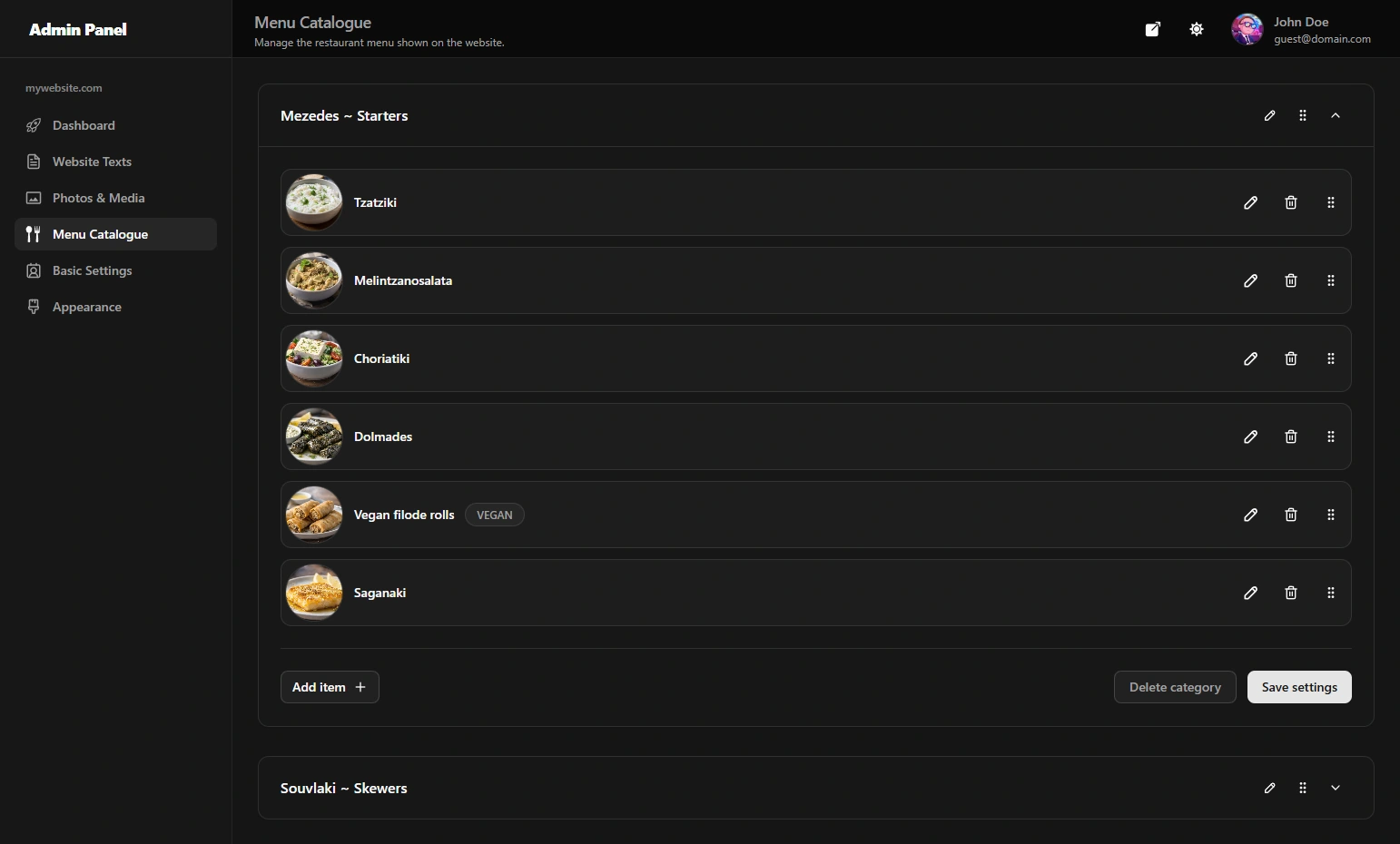
Task: Edit the Mezedes ~ Starters category title
Action: [1269, 115]
